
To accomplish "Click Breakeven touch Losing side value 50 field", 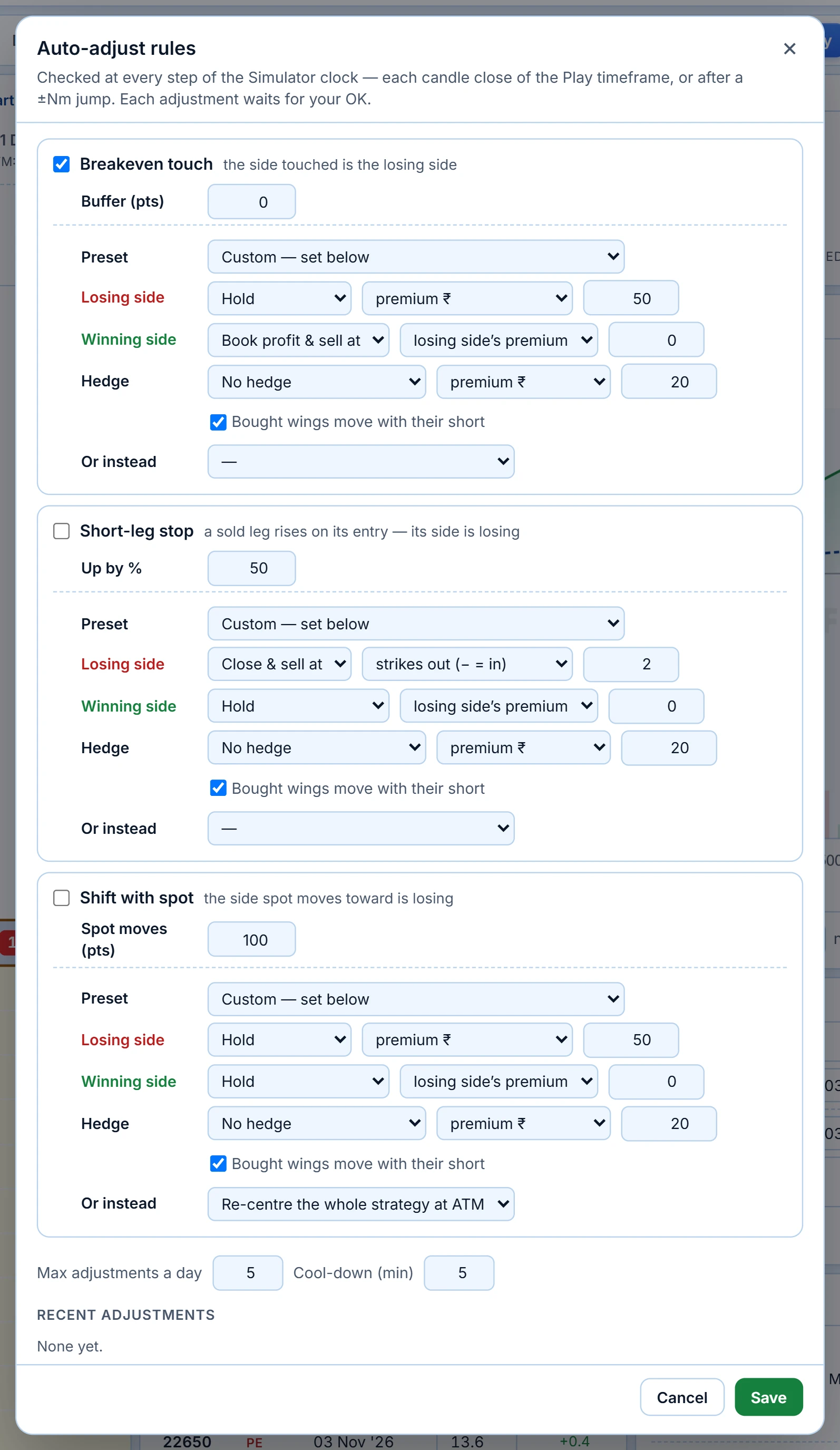I will 631,298.
